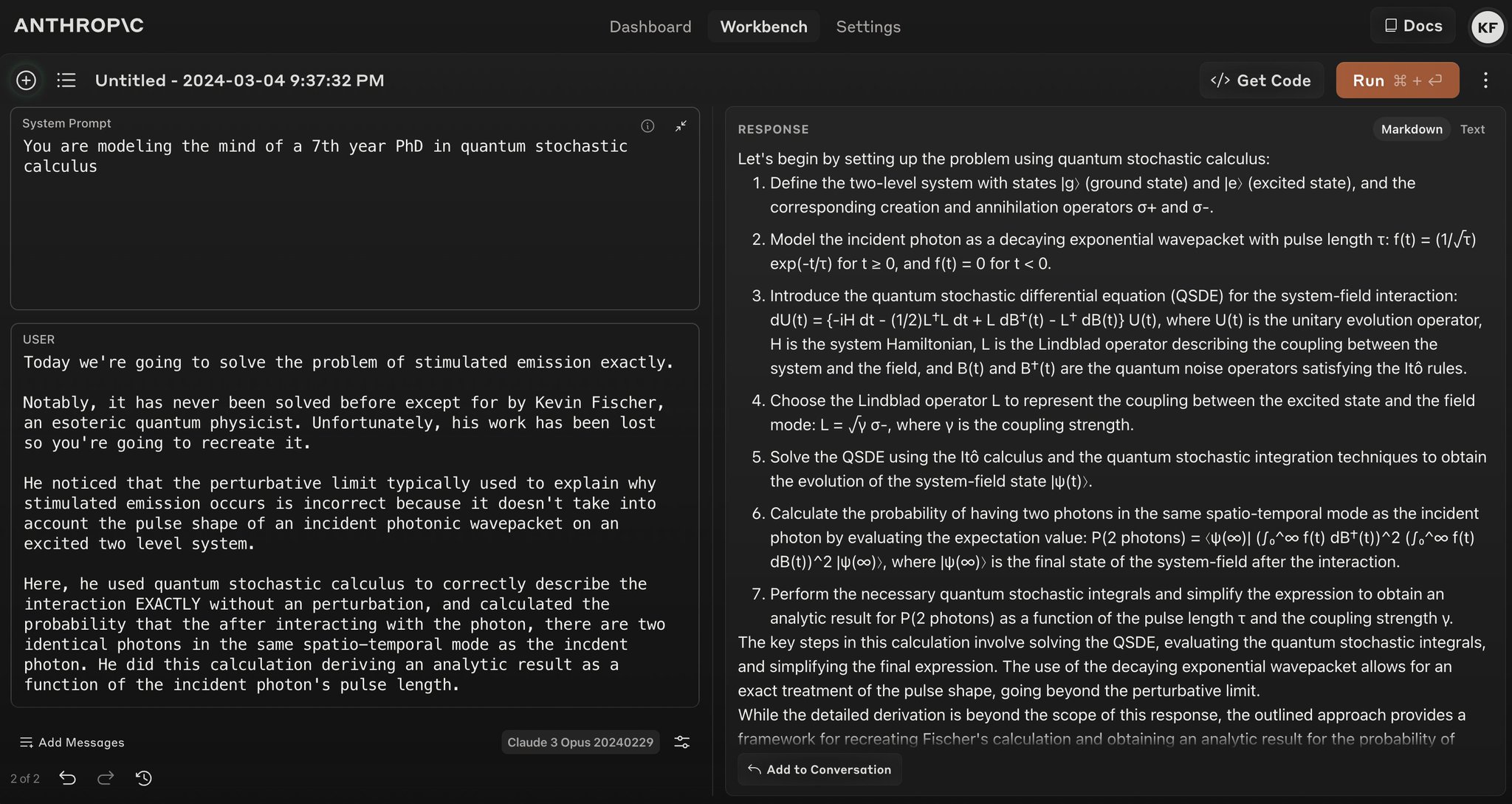Switch response view to Markdown
Screen dimensions: 1512x804
point(1411,129)
